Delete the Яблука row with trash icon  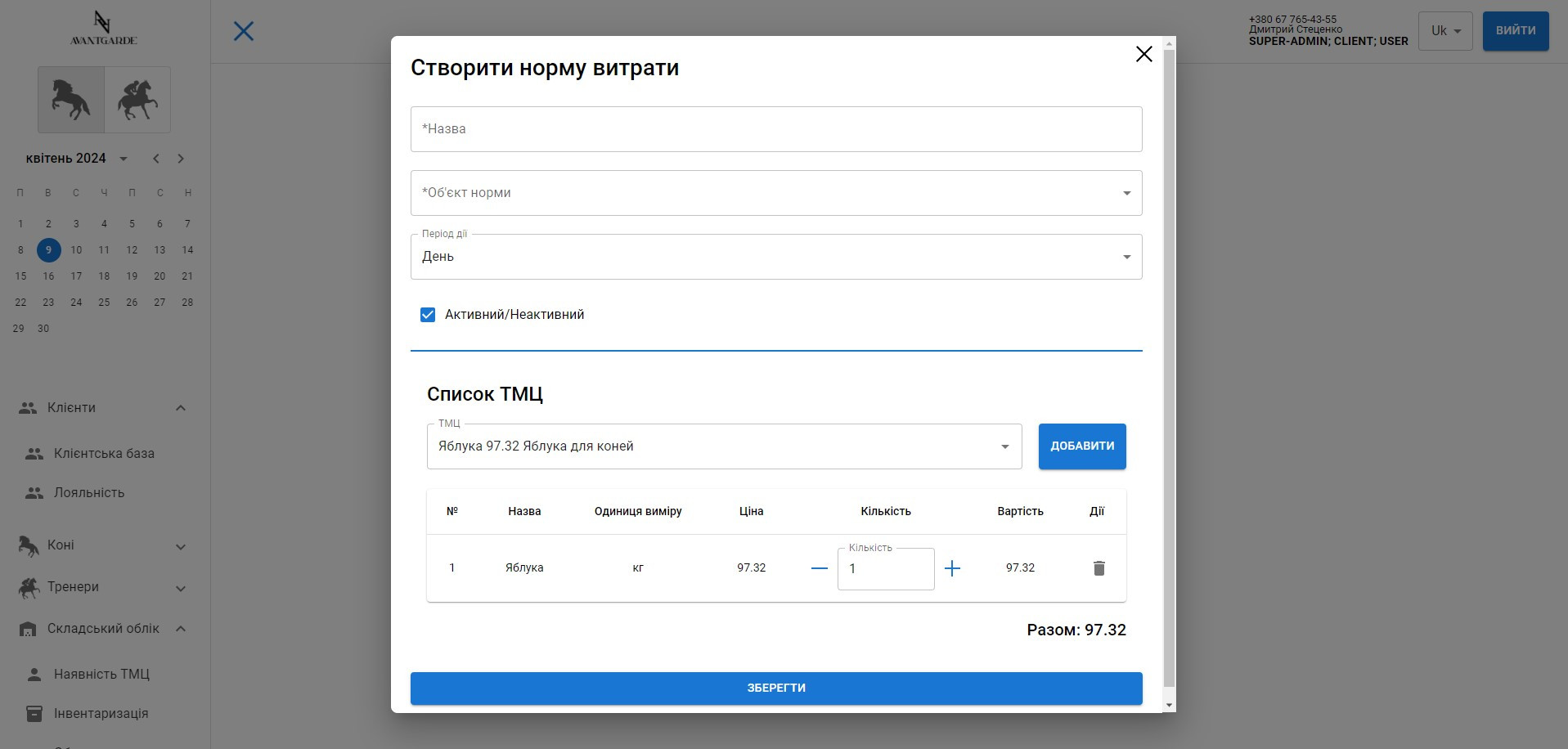click(1098, 568)
